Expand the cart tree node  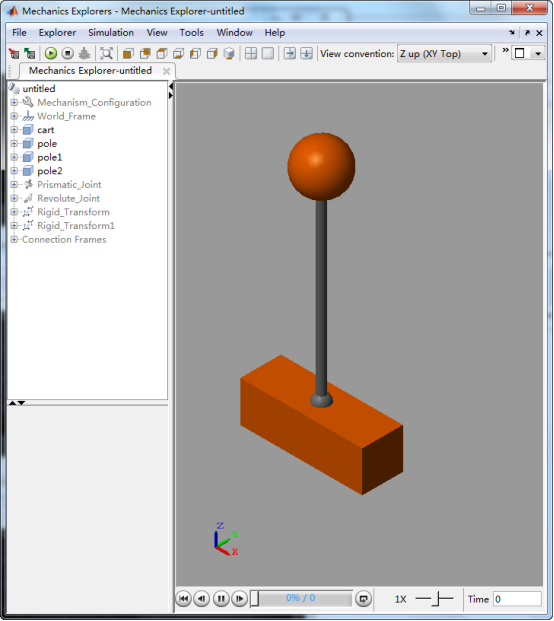click(x=14, y=130)
